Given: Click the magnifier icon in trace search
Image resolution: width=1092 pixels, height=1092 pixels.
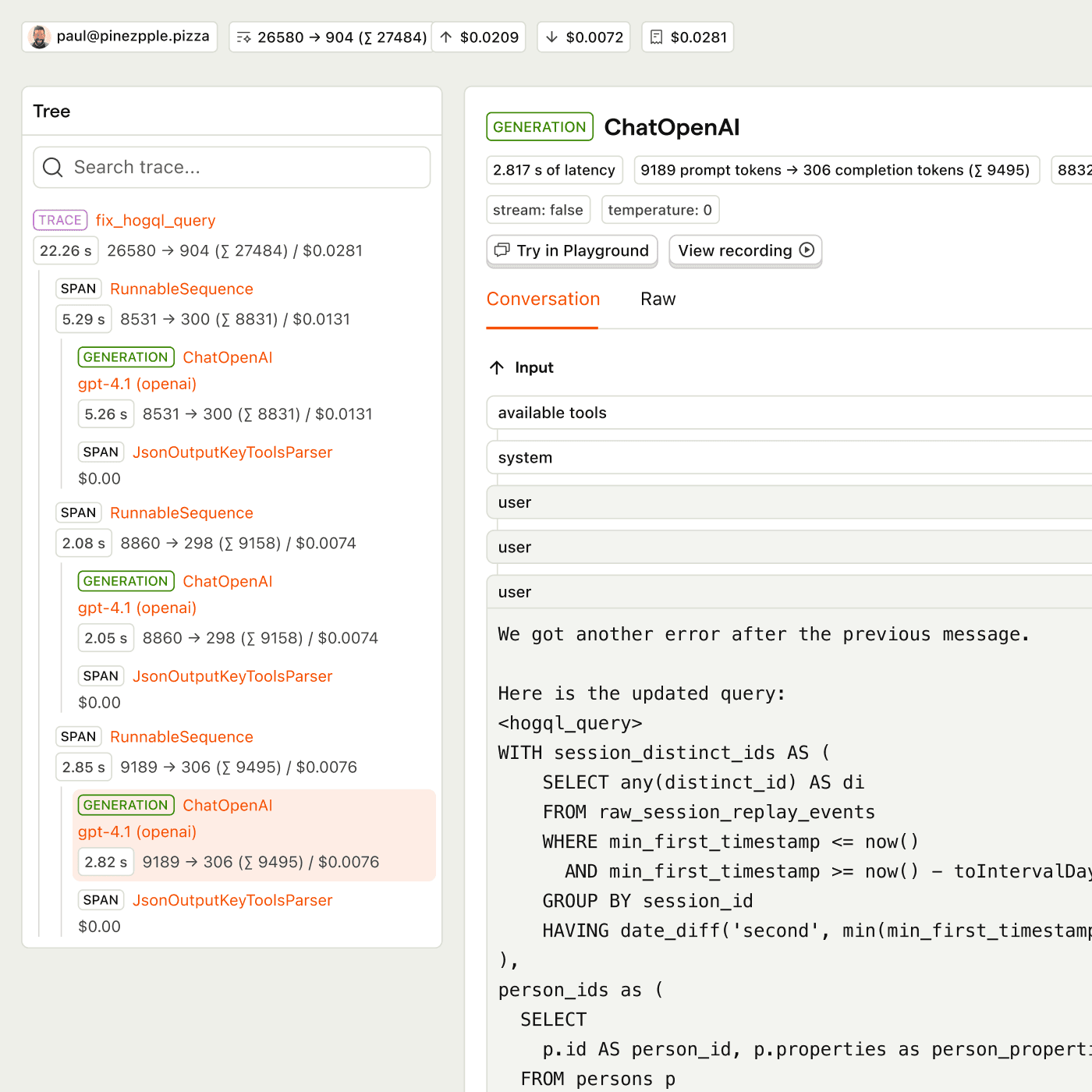Looking at the screenshot, I should 53,168.
